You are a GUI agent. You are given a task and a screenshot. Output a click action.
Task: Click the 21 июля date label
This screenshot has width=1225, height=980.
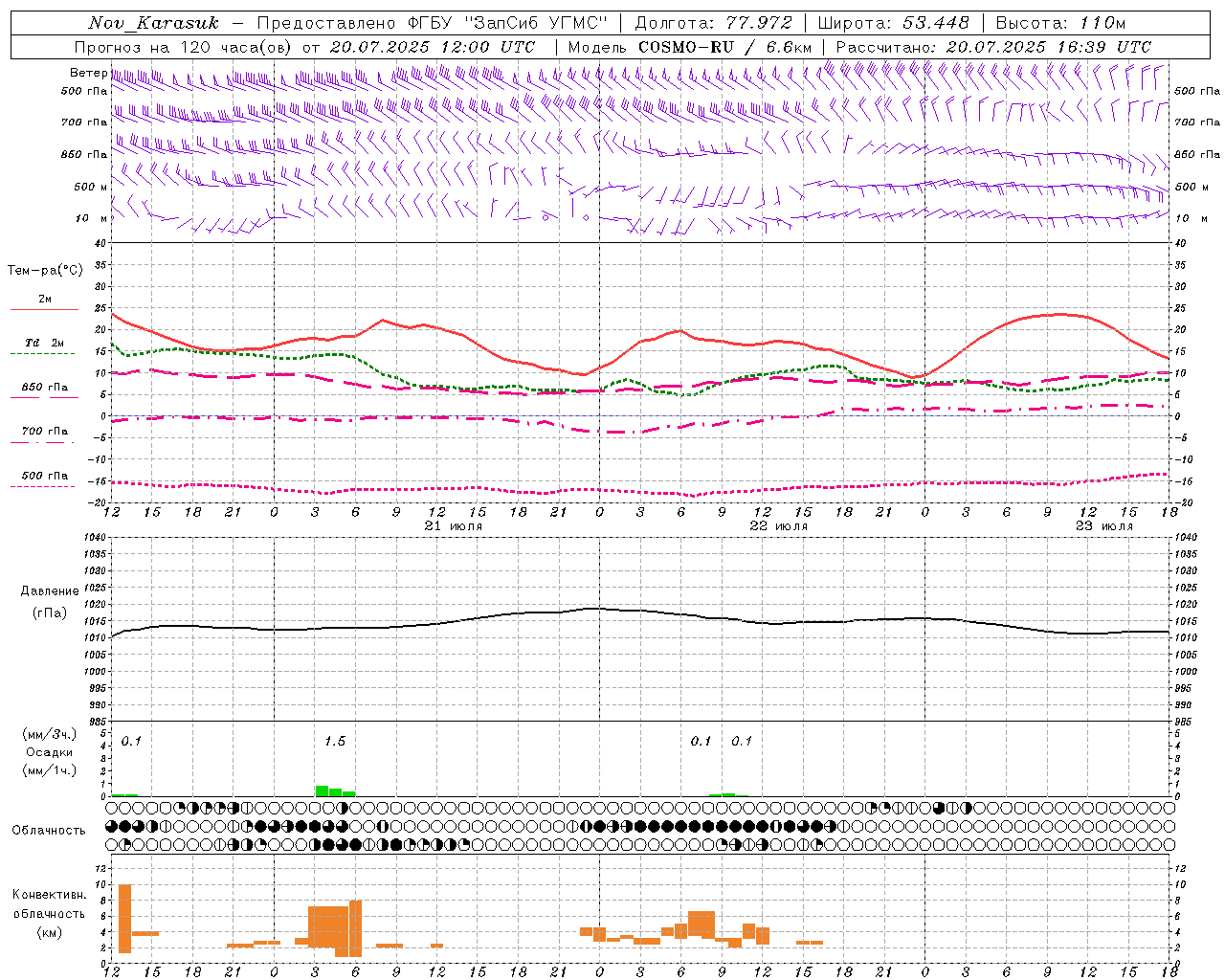[454, 526]
